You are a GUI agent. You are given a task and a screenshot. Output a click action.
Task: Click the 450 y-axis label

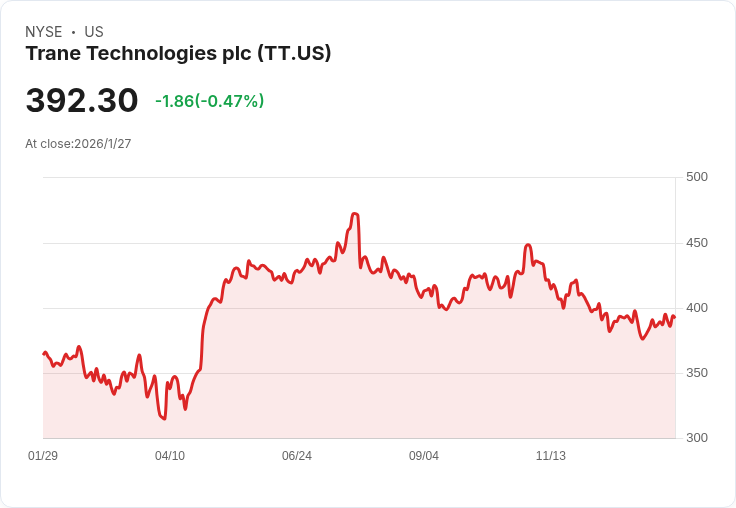point(697,243)
